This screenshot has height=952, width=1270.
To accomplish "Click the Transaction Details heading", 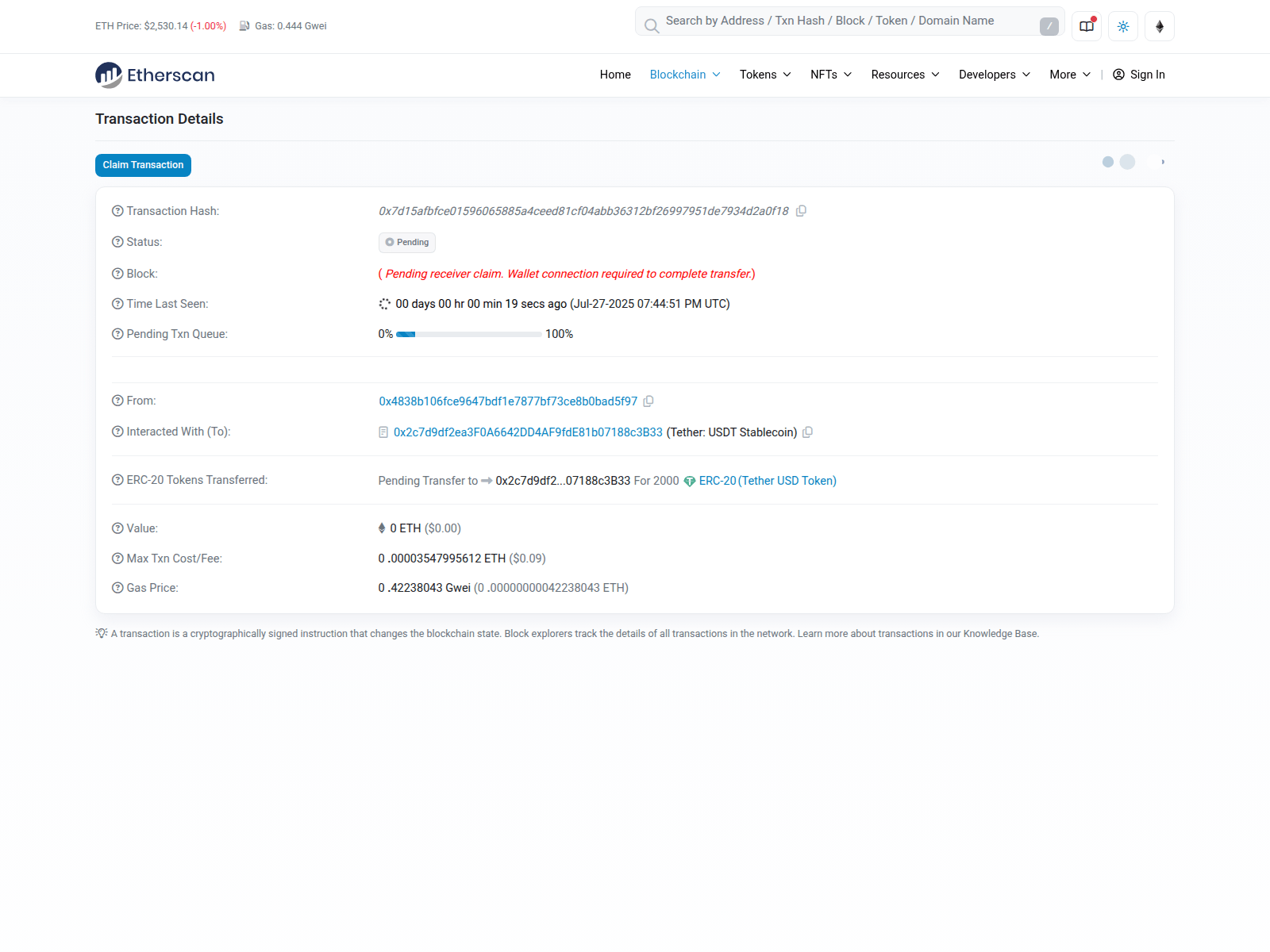I will [x=160, y=119].
